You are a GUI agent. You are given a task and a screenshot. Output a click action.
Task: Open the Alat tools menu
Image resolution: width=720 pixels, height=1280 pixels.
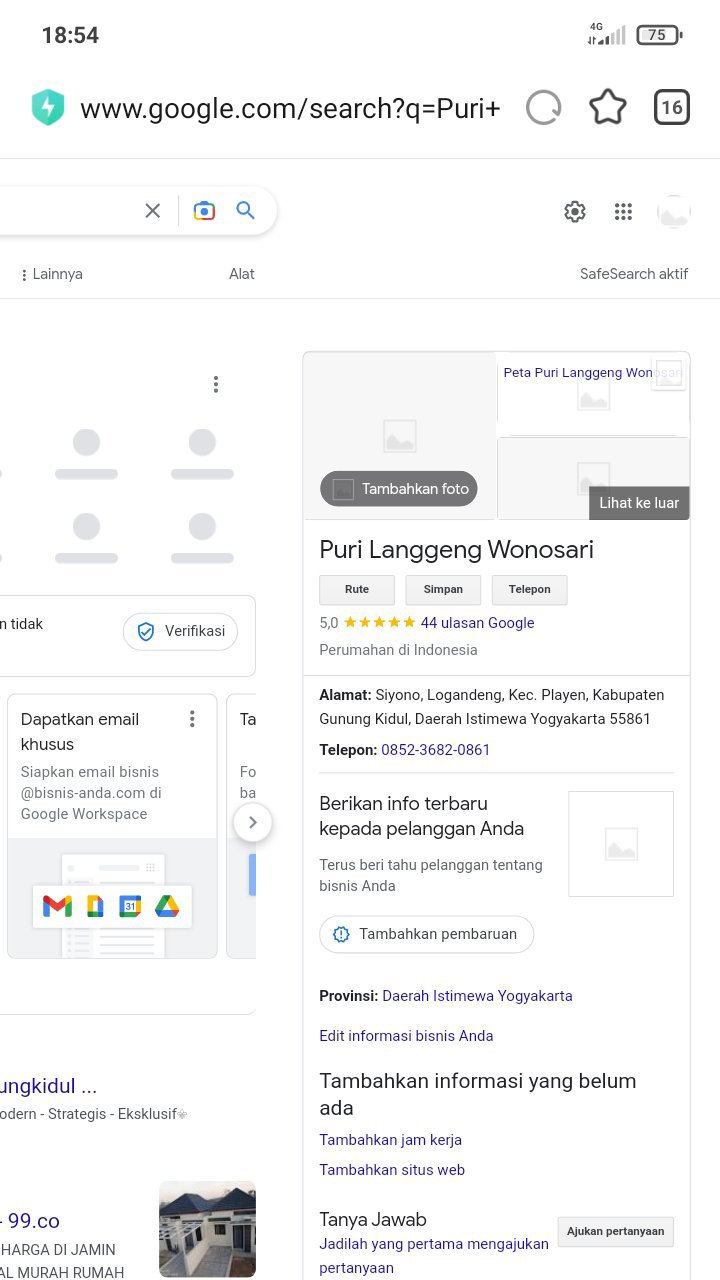(242, 274)
